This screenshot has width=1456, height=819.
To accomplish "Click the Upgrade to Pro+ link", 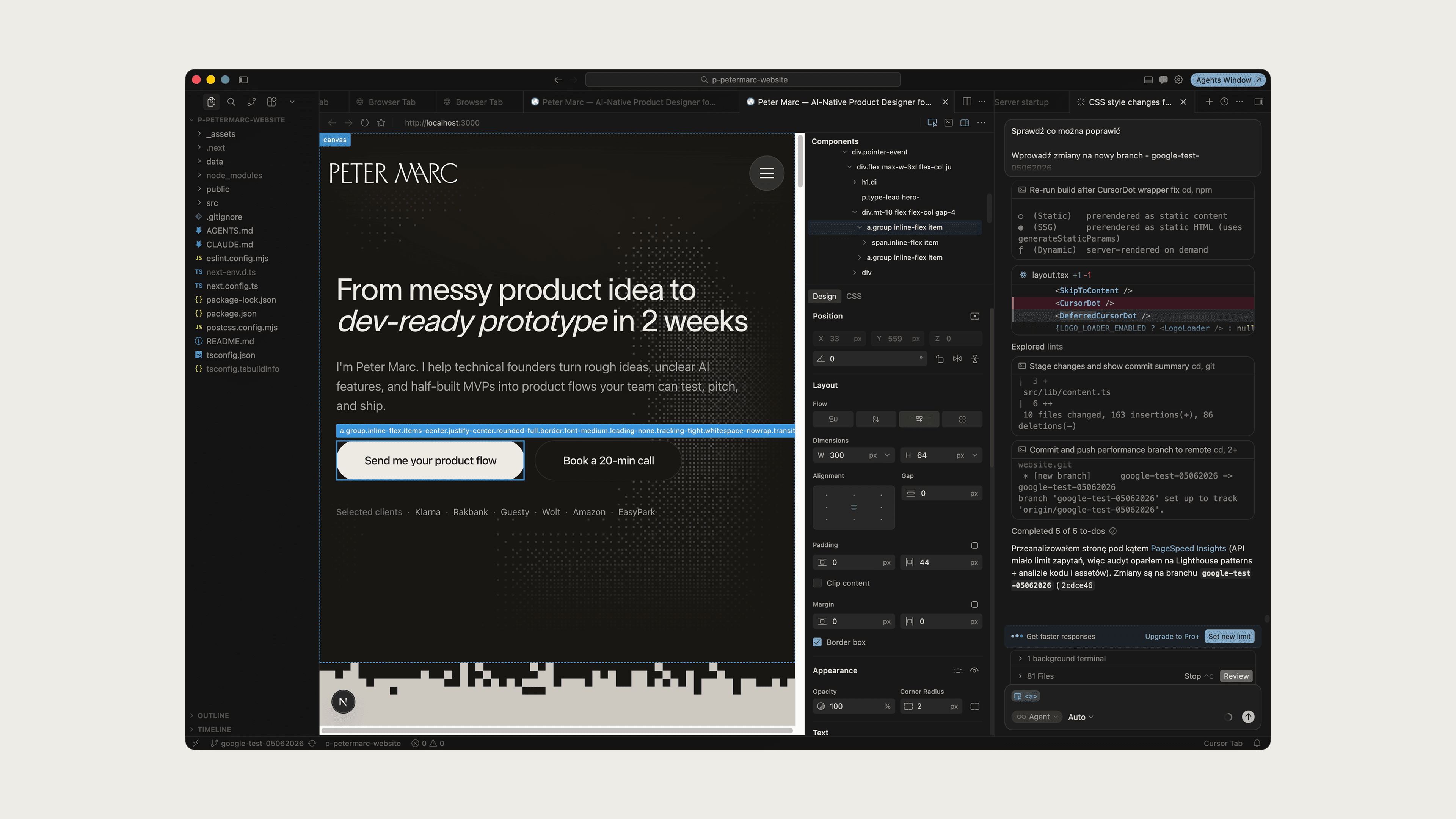I will [1172, 637].
